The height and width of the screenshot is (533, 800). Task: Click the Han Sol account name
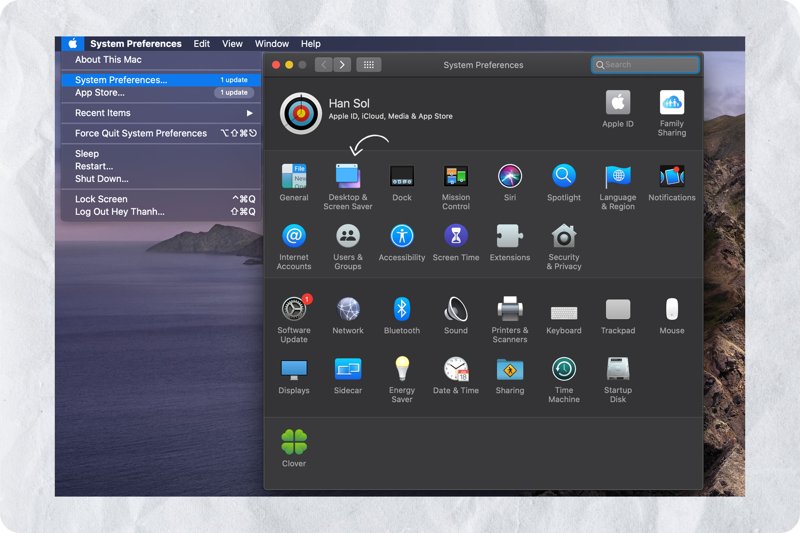(349, 103)
